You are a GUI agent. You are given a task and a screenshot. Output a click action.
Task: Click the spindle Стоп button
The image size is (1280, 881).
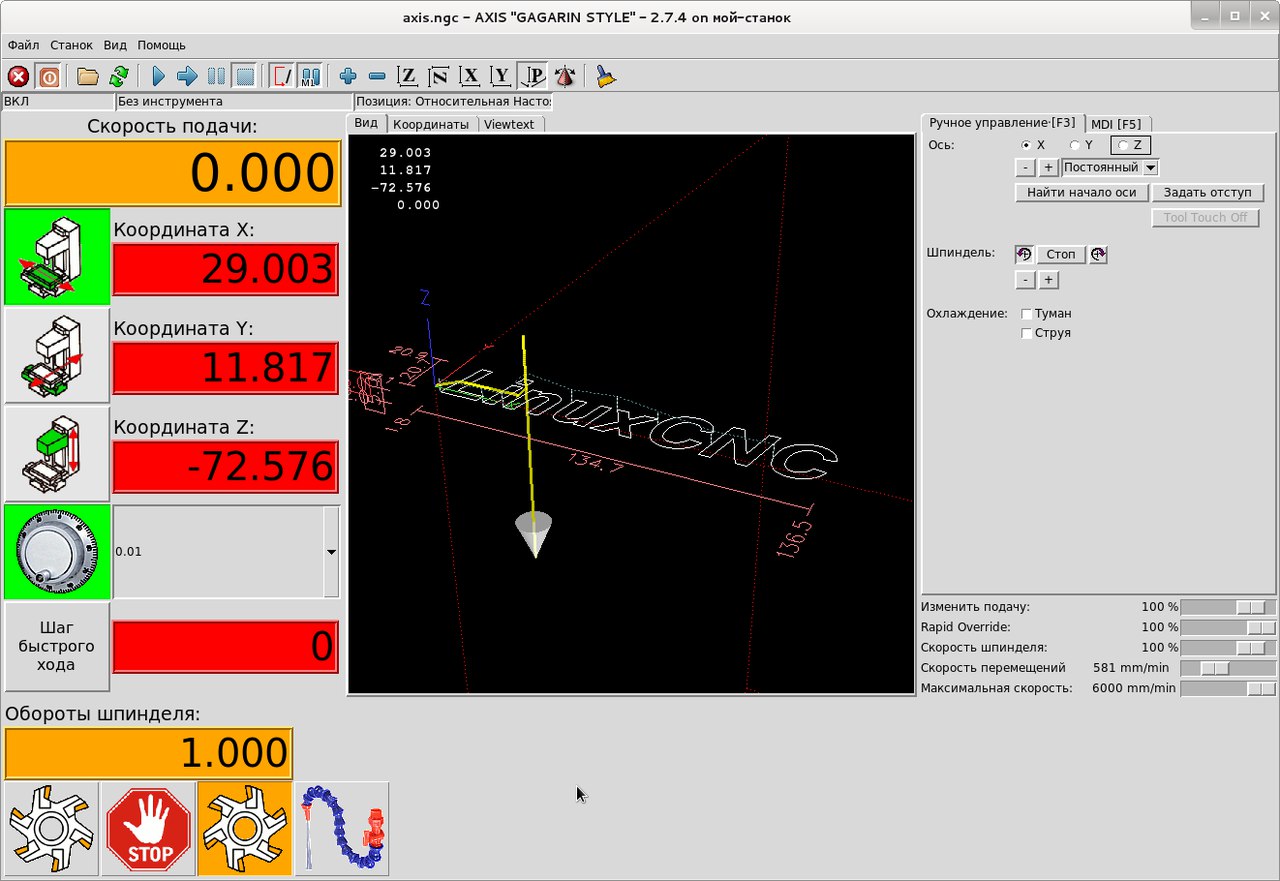(1061, 255)
